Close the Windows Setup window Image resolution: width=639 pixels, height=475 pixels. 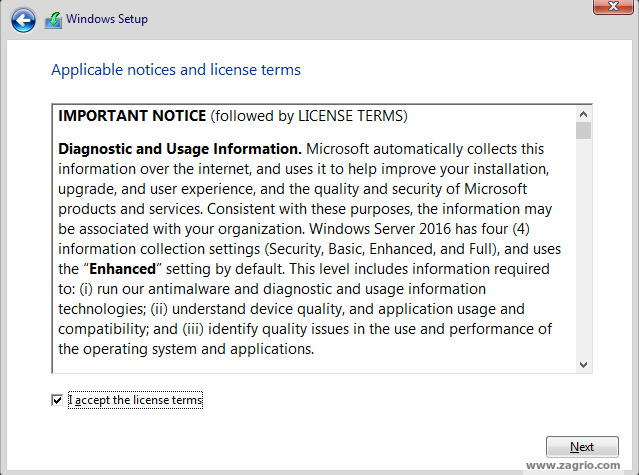click(613, 7)
